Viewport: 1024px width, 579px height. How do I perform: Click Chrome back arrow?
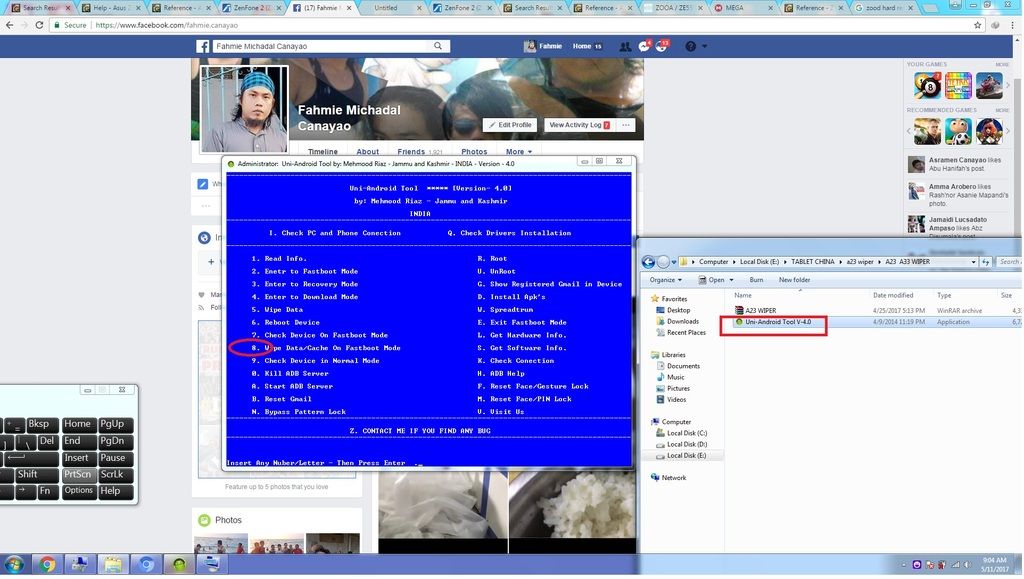click(9, 25)
